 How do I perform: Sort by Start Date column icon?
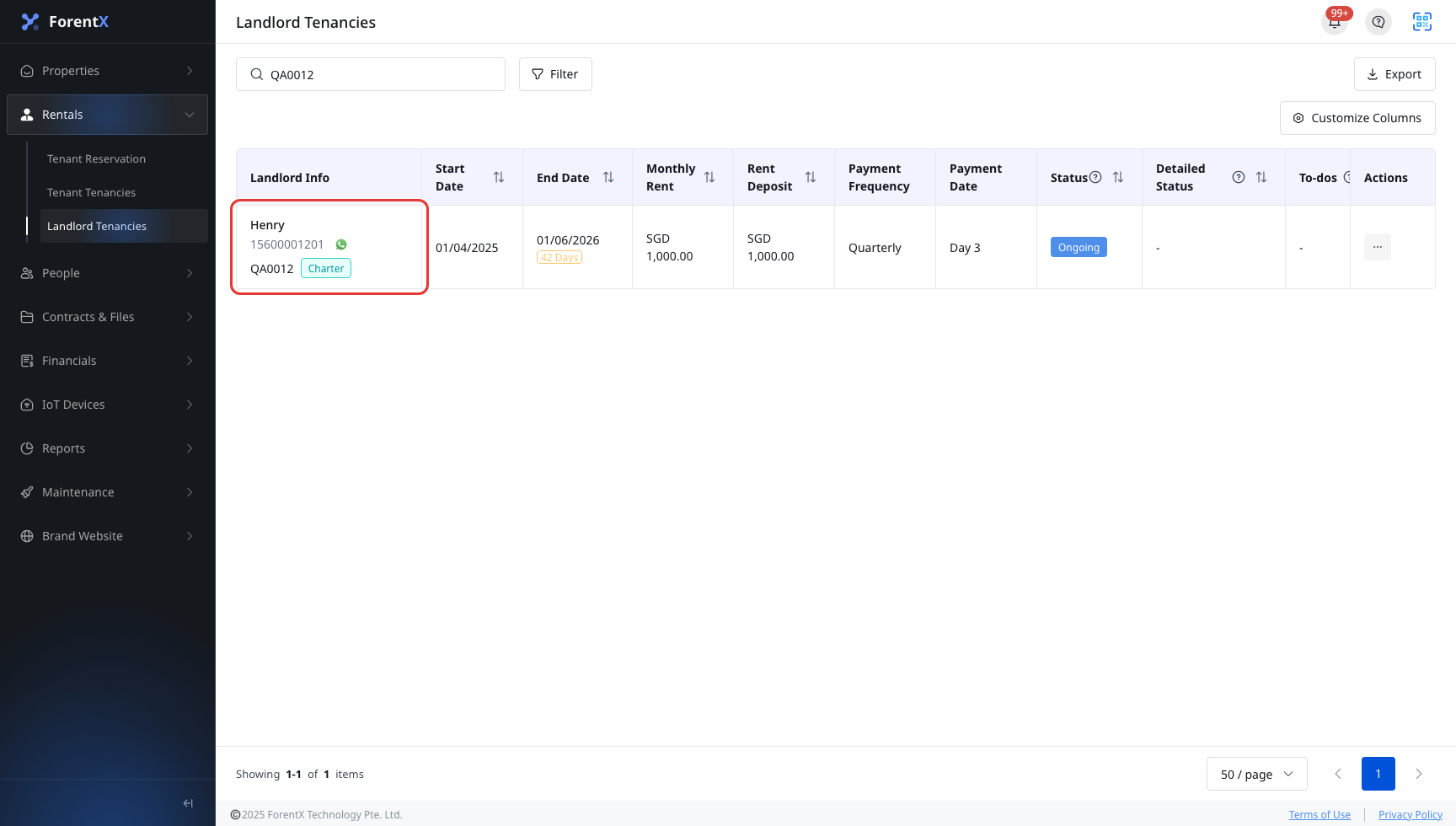[x=499, y=177]
